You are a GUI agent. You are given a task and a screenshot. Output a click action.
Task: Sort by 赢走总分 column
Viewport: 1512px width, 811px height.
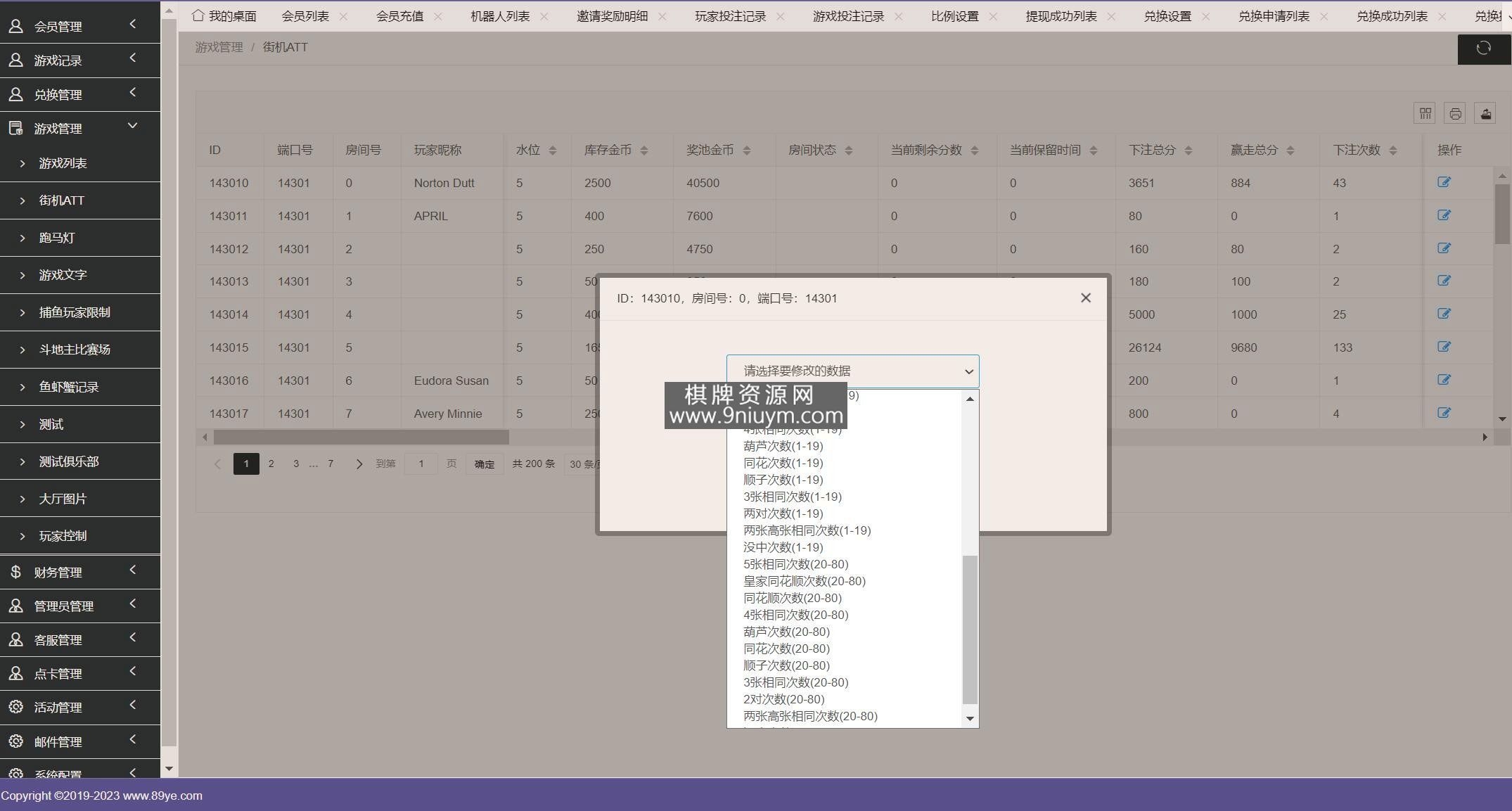click(1290, 151)
